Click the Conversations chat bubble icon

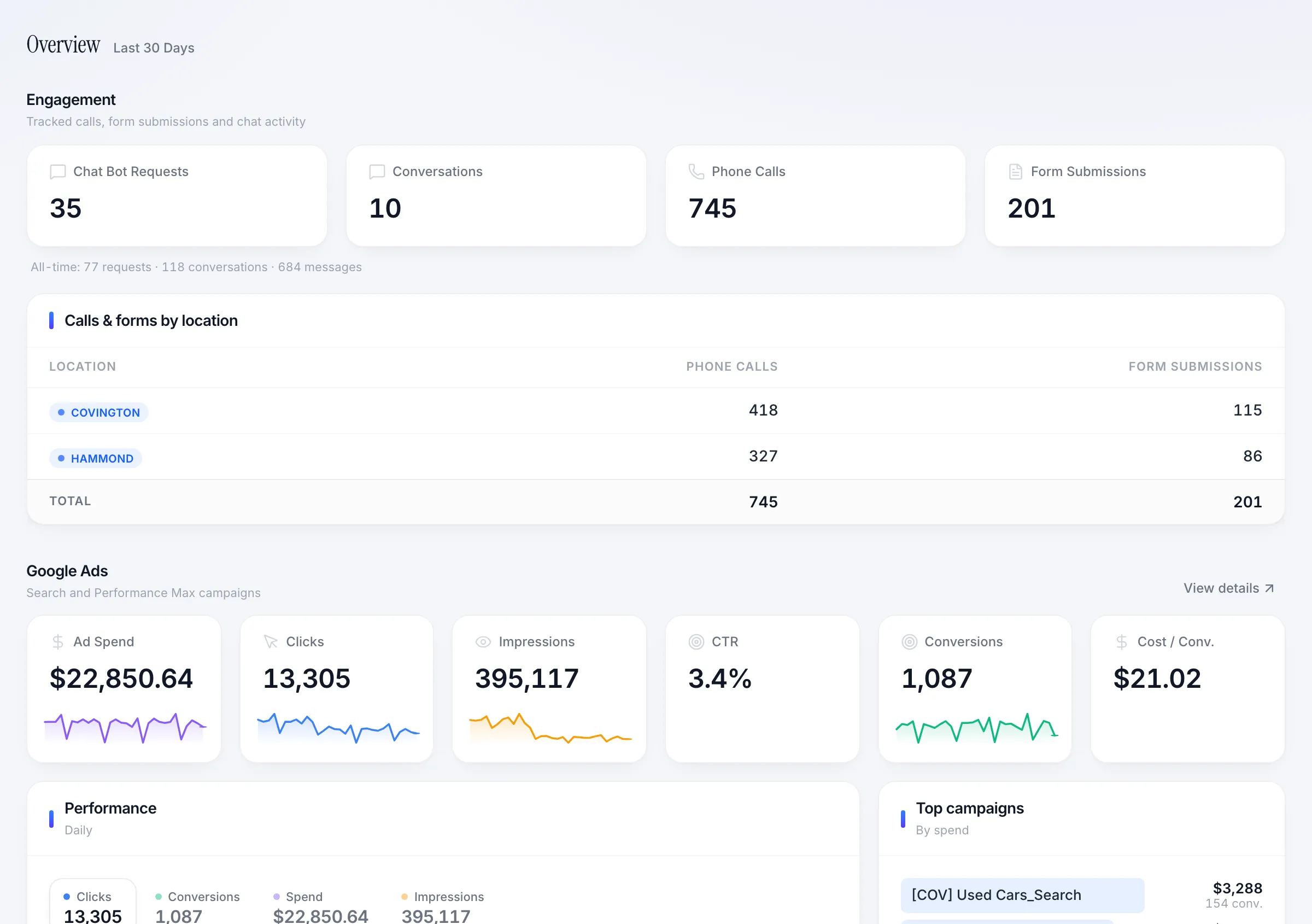click(377, 172)
